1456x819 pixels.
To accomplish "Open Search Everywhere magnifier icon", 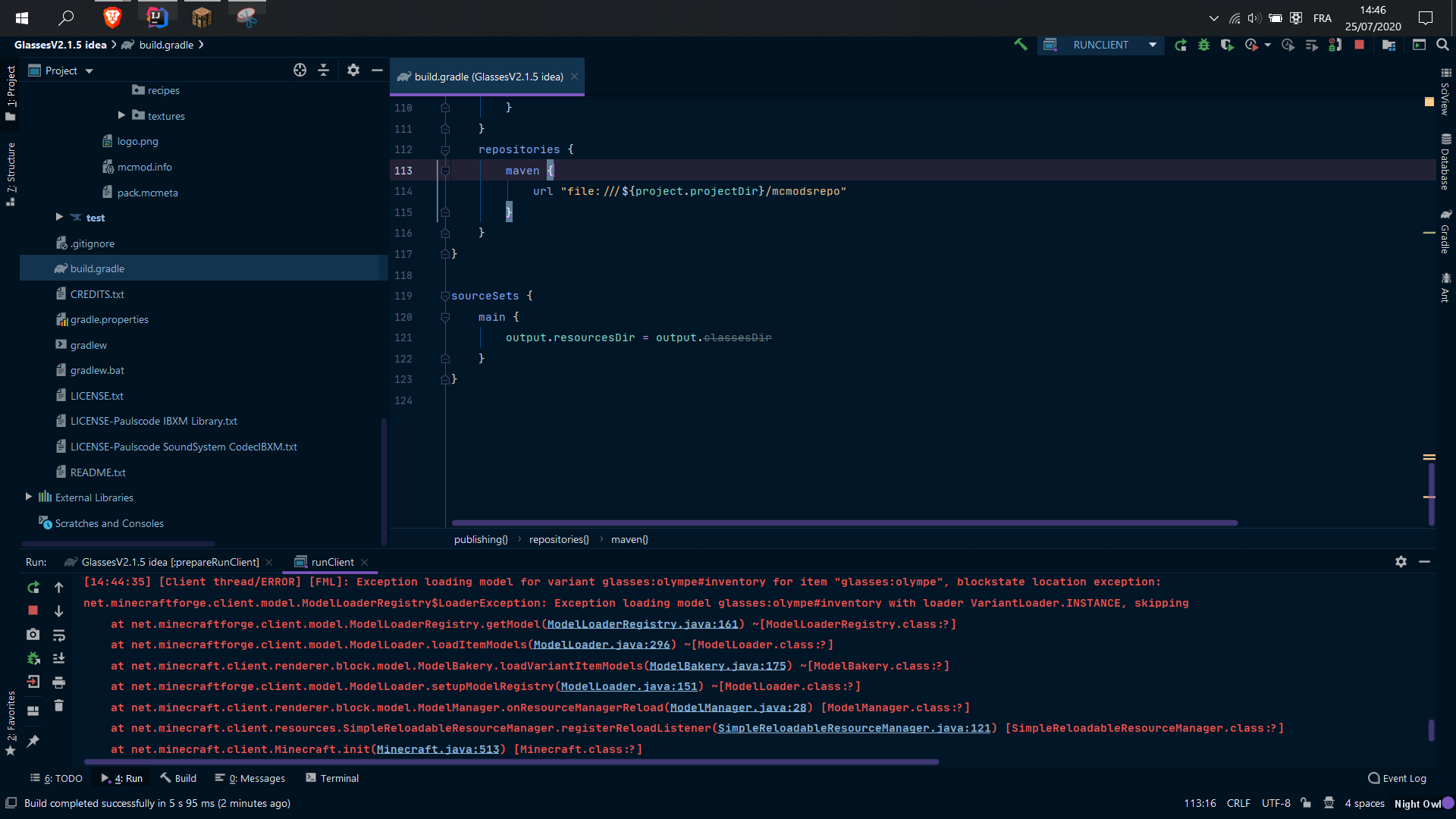I will click(1442, 45).
